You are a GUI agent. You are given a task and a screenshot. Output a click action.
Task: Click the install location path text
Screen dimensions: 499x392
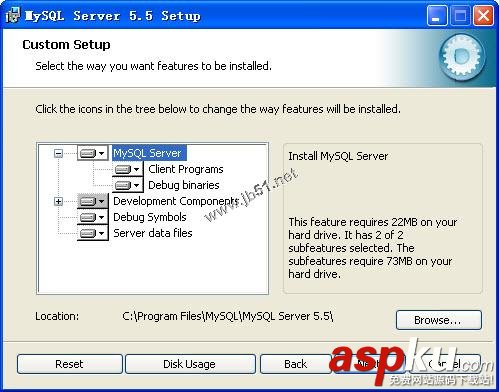point(228,316)
